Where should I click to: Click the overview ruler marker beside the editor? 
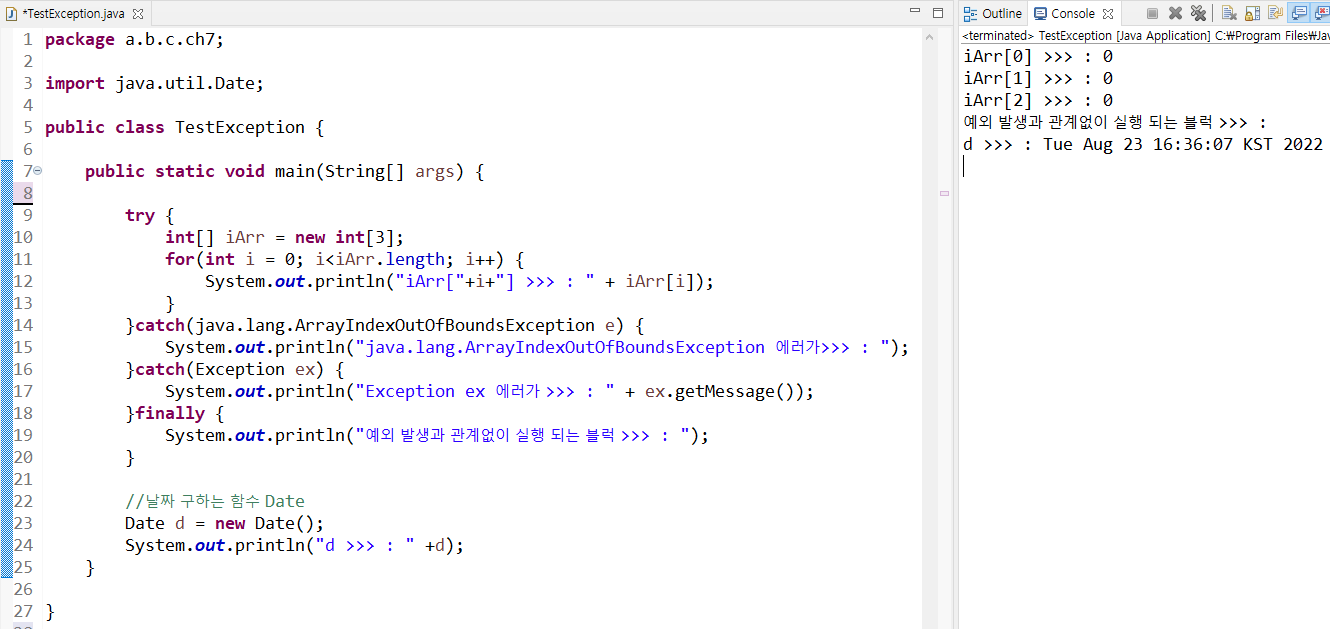(x=945, y=193)
